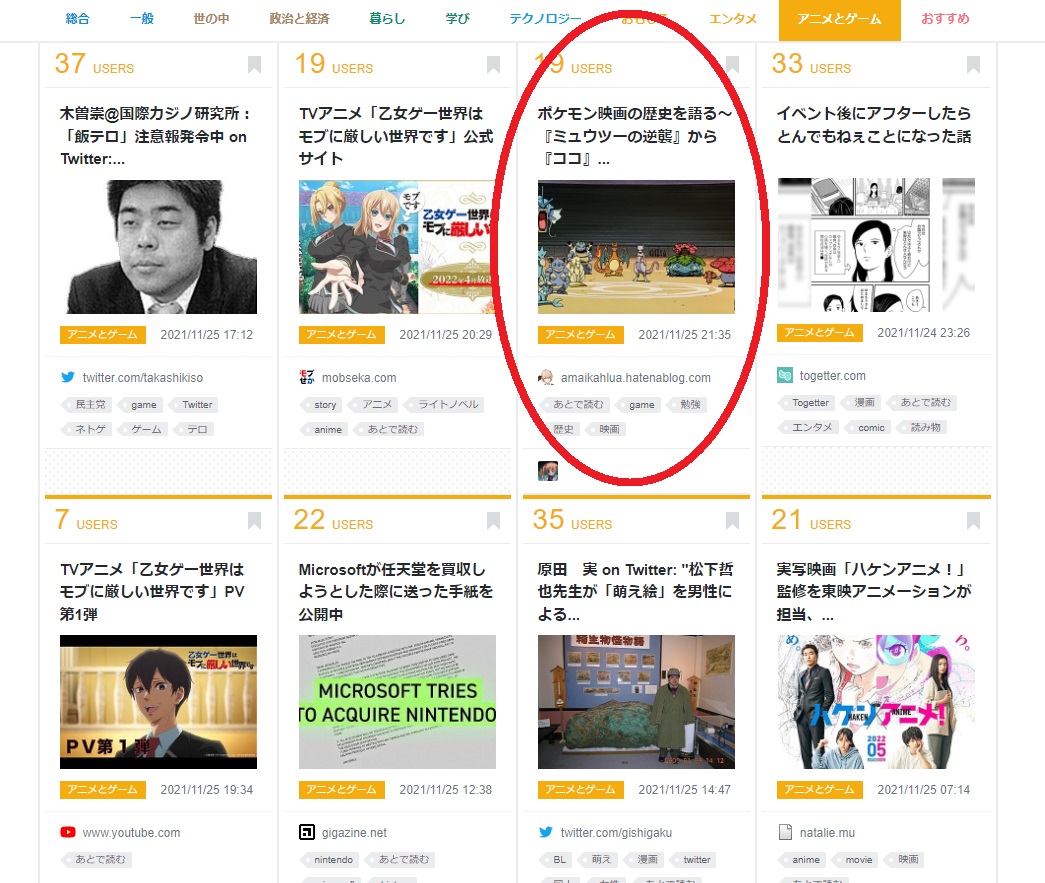Open Microsoftが任天堂を買収 article title
This screenshot has width=1045, height=883.
pyautogui.click(x=396, y=592)
